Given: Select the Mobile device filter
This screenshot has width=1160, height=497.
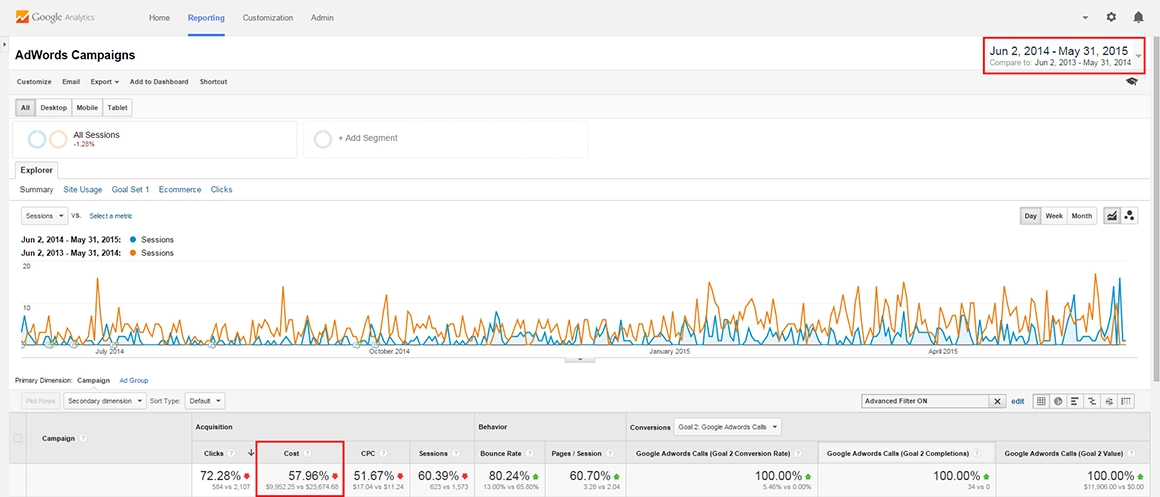Looking at the screenshot, I should 87,108.
